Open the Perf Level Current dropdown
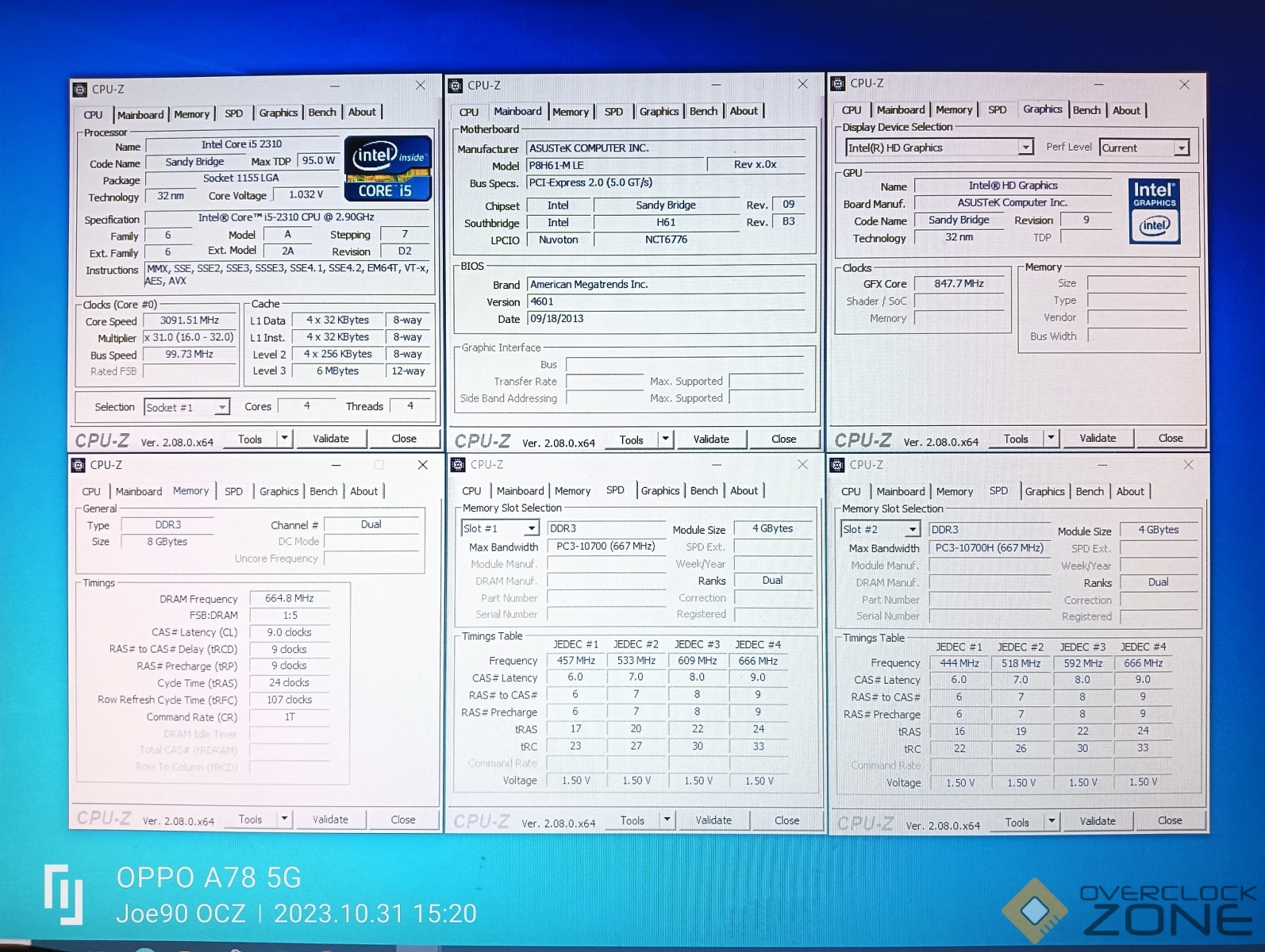Image resolution: width=1265 pixels, height=952 pixels. pos(1182,148)
